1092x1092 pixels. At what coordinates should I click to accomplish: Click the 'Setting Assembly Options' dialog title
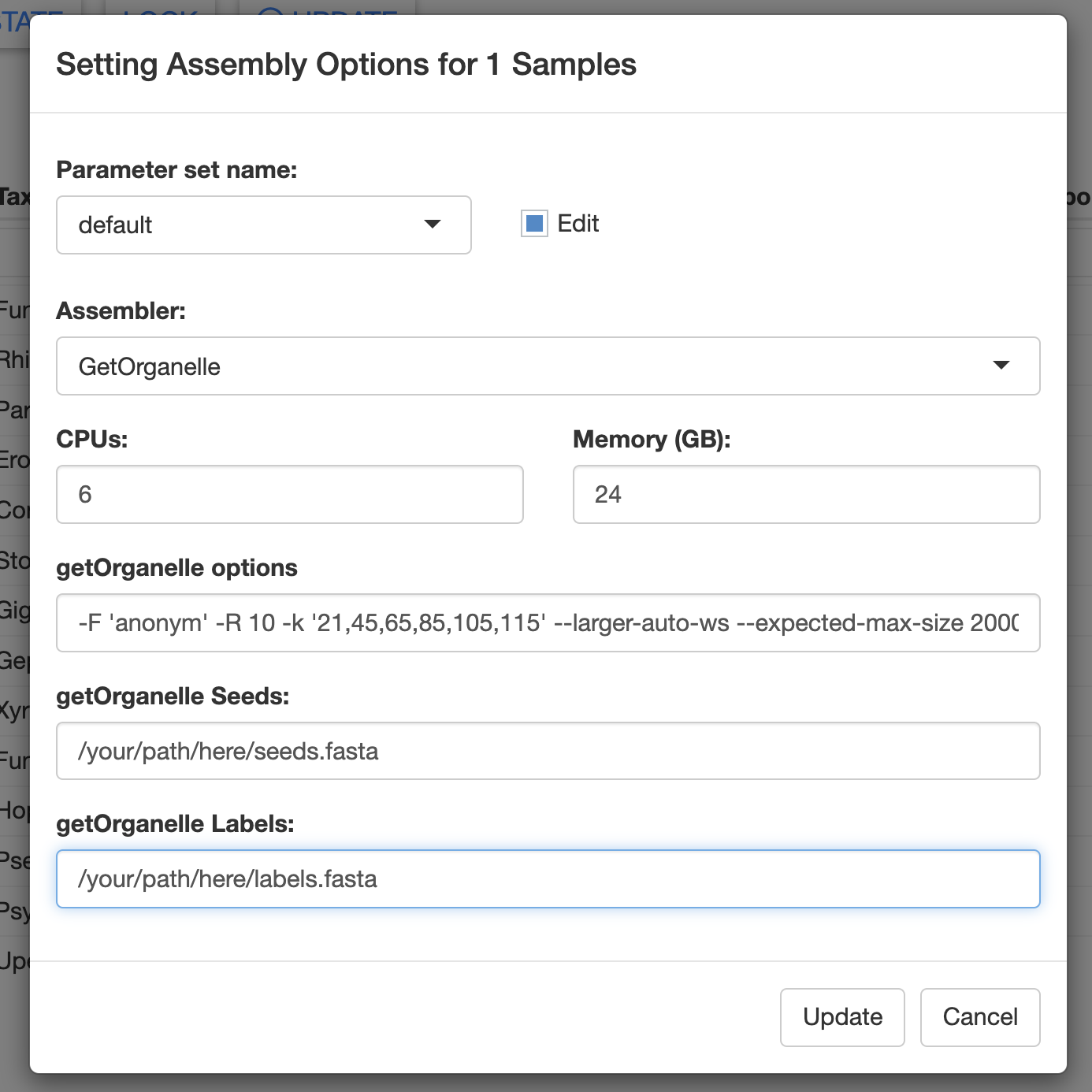point(347,65)
